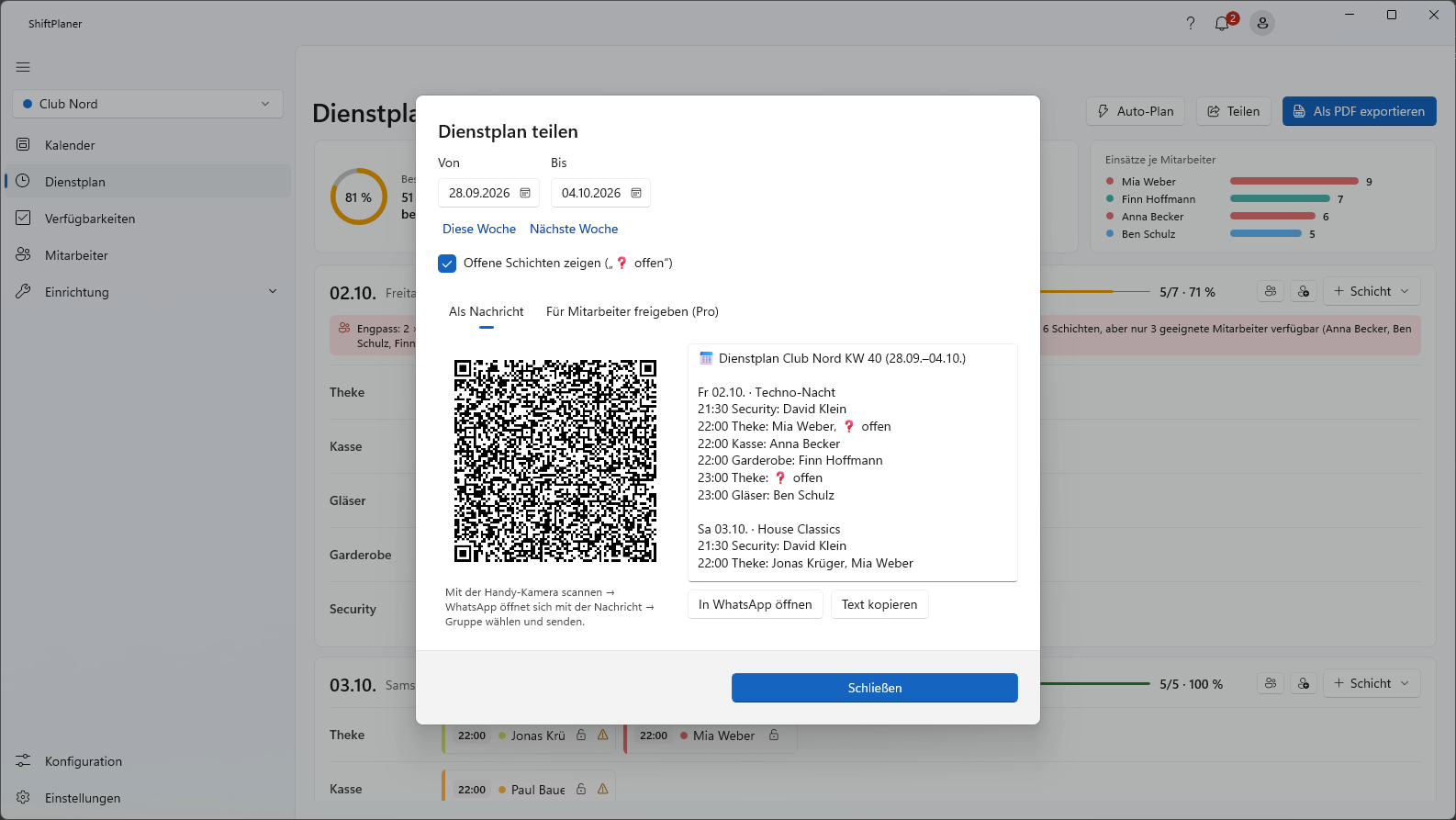Open the Club Nord location dropdown
The image size is (1456, 820).
[148, 104]
